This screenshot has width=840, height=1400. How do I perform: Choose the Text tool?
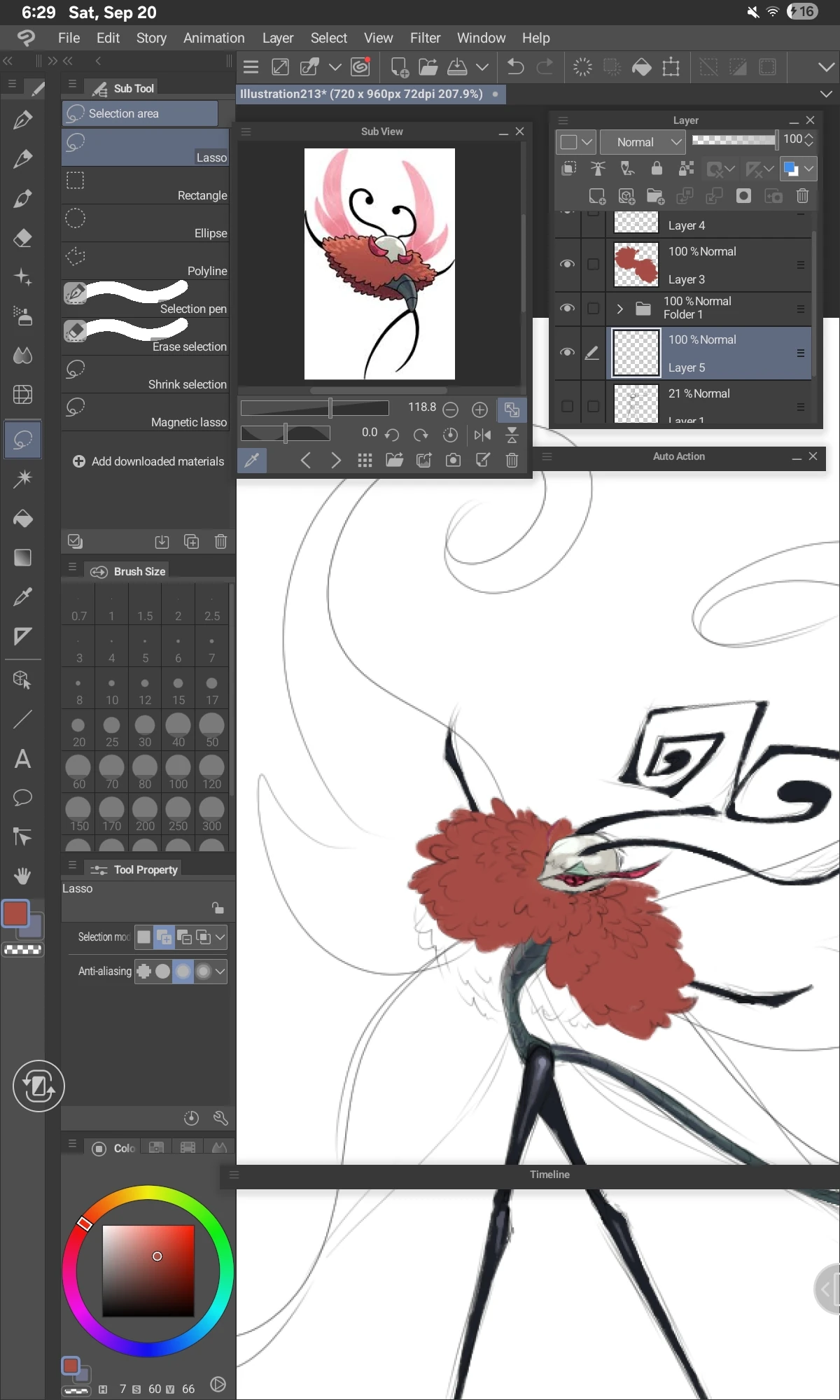[22, 759]
